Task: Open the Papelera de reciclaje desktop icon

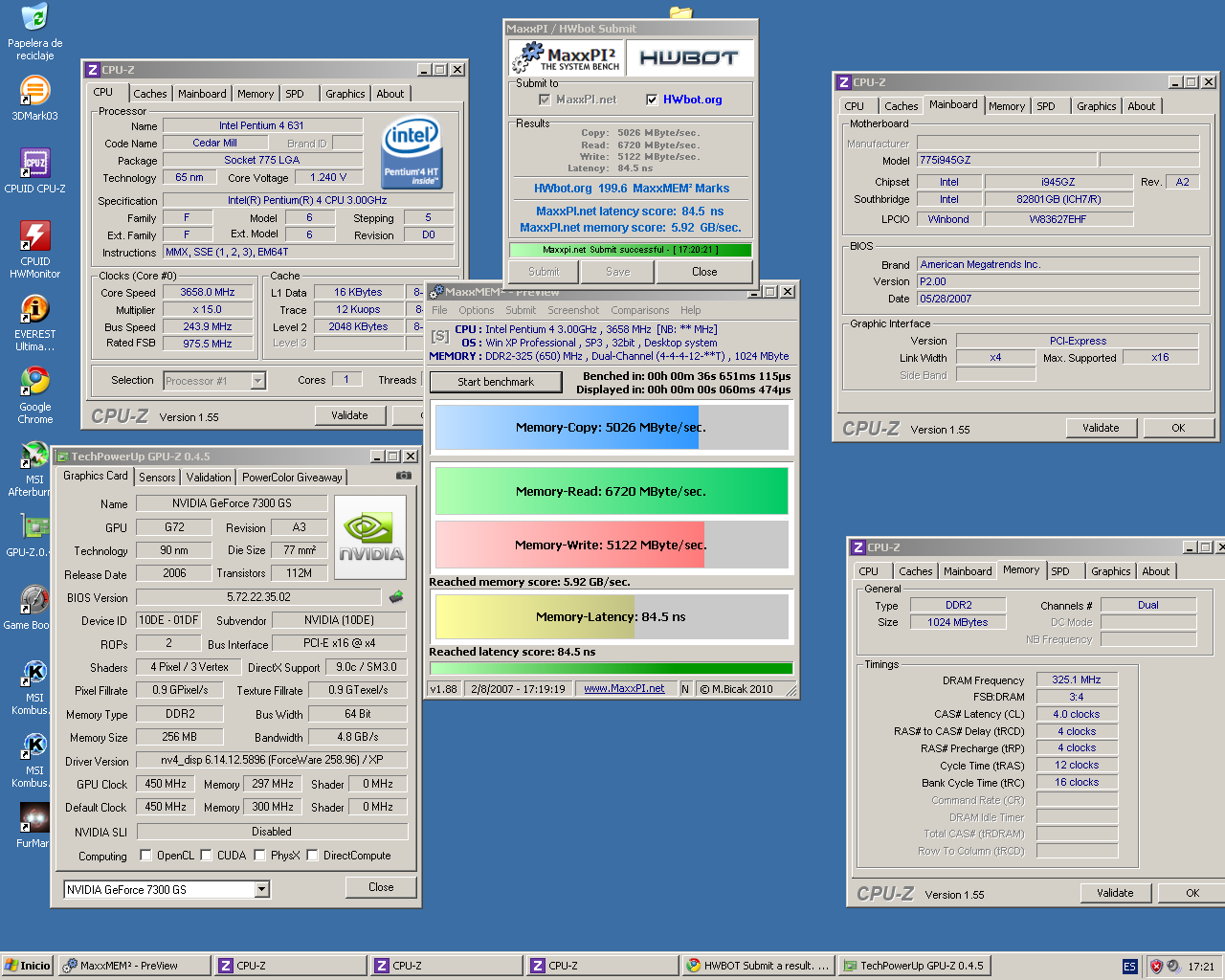Action: (x=34, y=17)
